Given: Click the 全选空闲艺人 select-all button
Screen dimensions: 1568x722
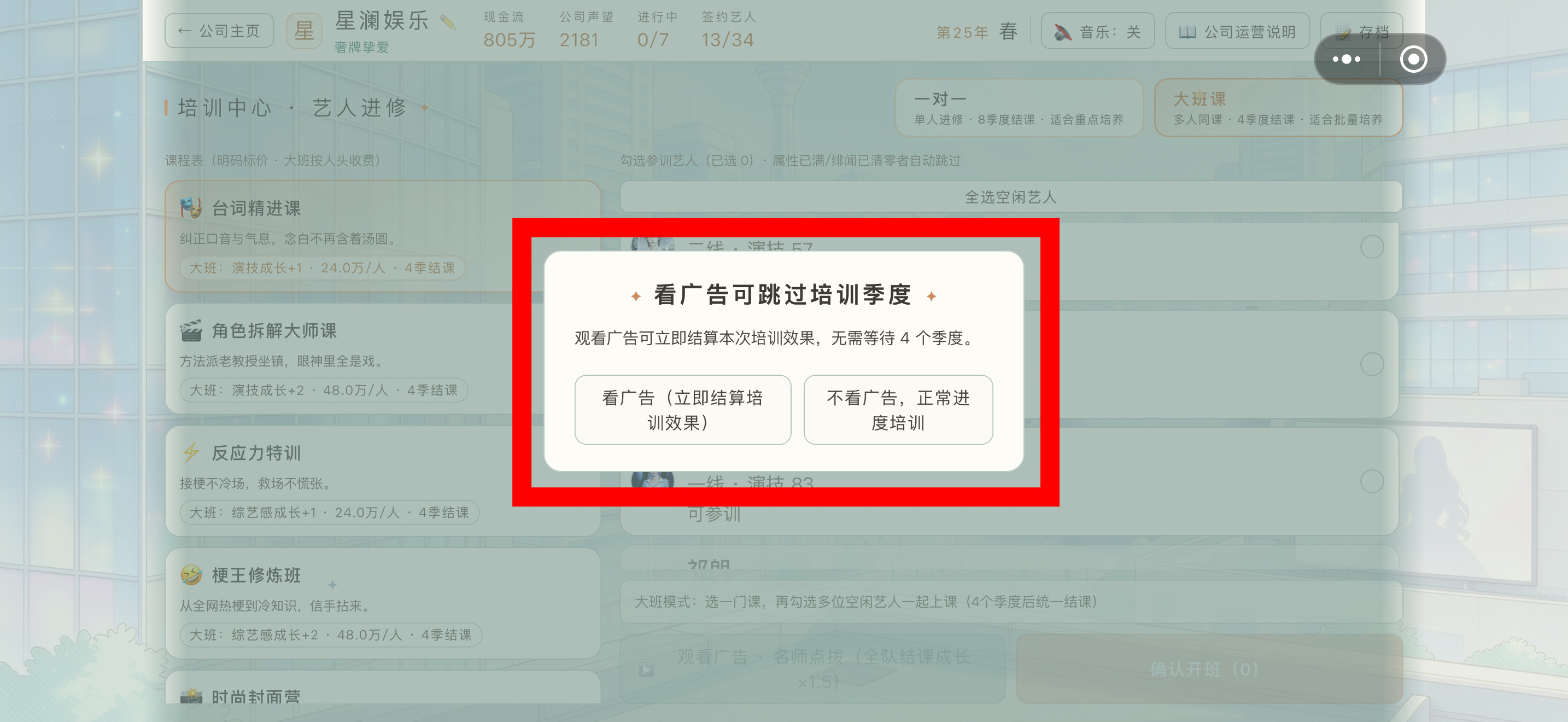Looking at the screenshot, I should [1011, 196].
